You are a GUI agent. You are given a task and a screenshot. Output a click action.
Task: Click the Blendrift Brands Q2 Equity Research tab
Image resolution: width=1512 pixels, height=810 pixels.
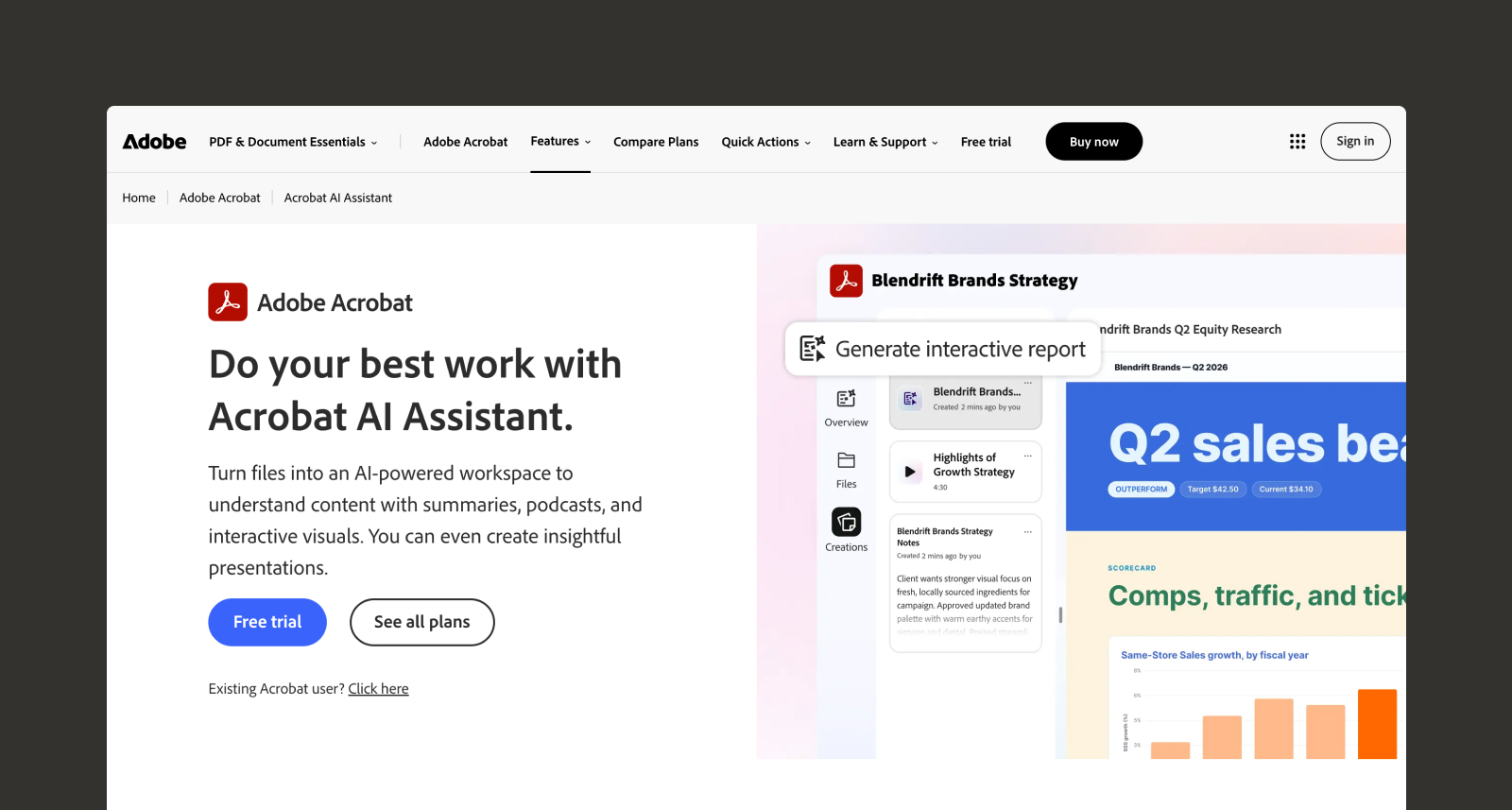coord(1191,330)
